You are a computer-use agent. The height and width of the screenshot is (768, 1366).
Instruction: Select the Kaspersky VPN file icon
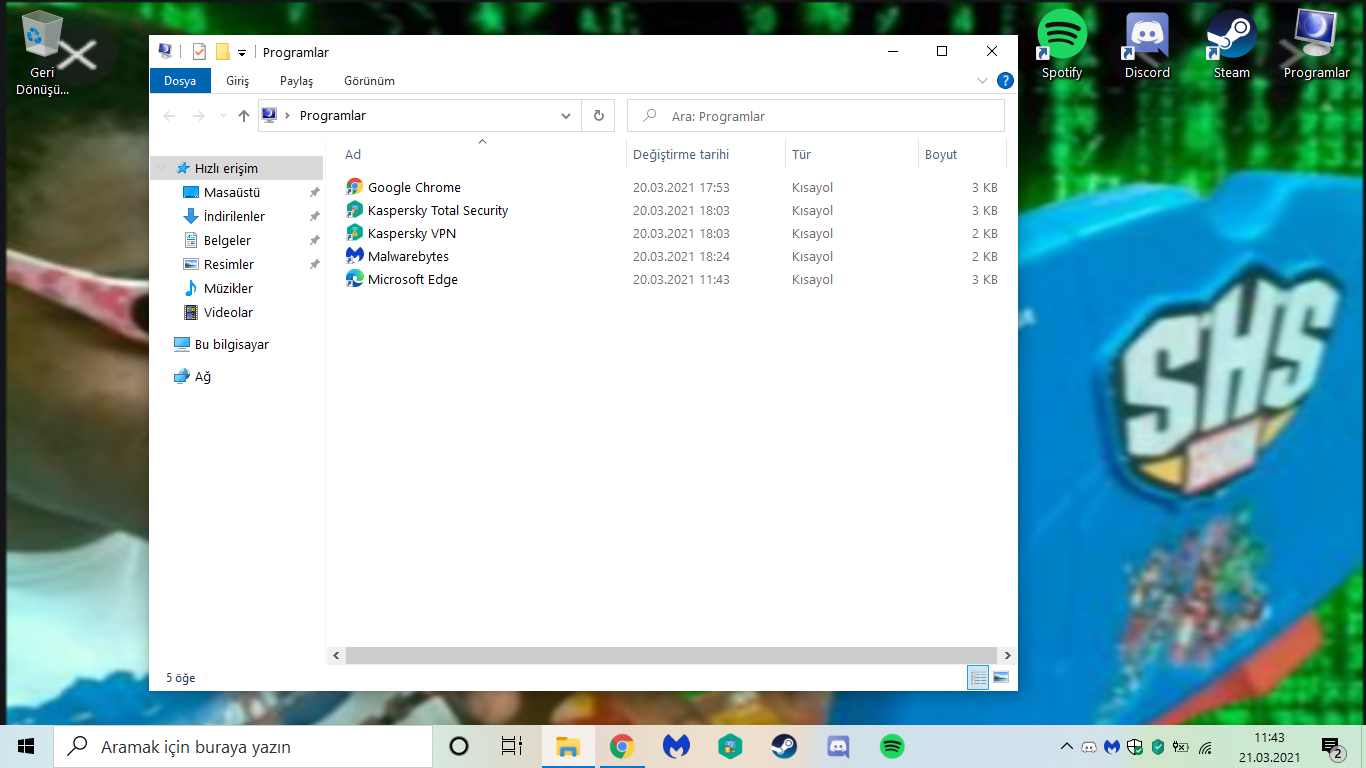[x=354, y=233]
